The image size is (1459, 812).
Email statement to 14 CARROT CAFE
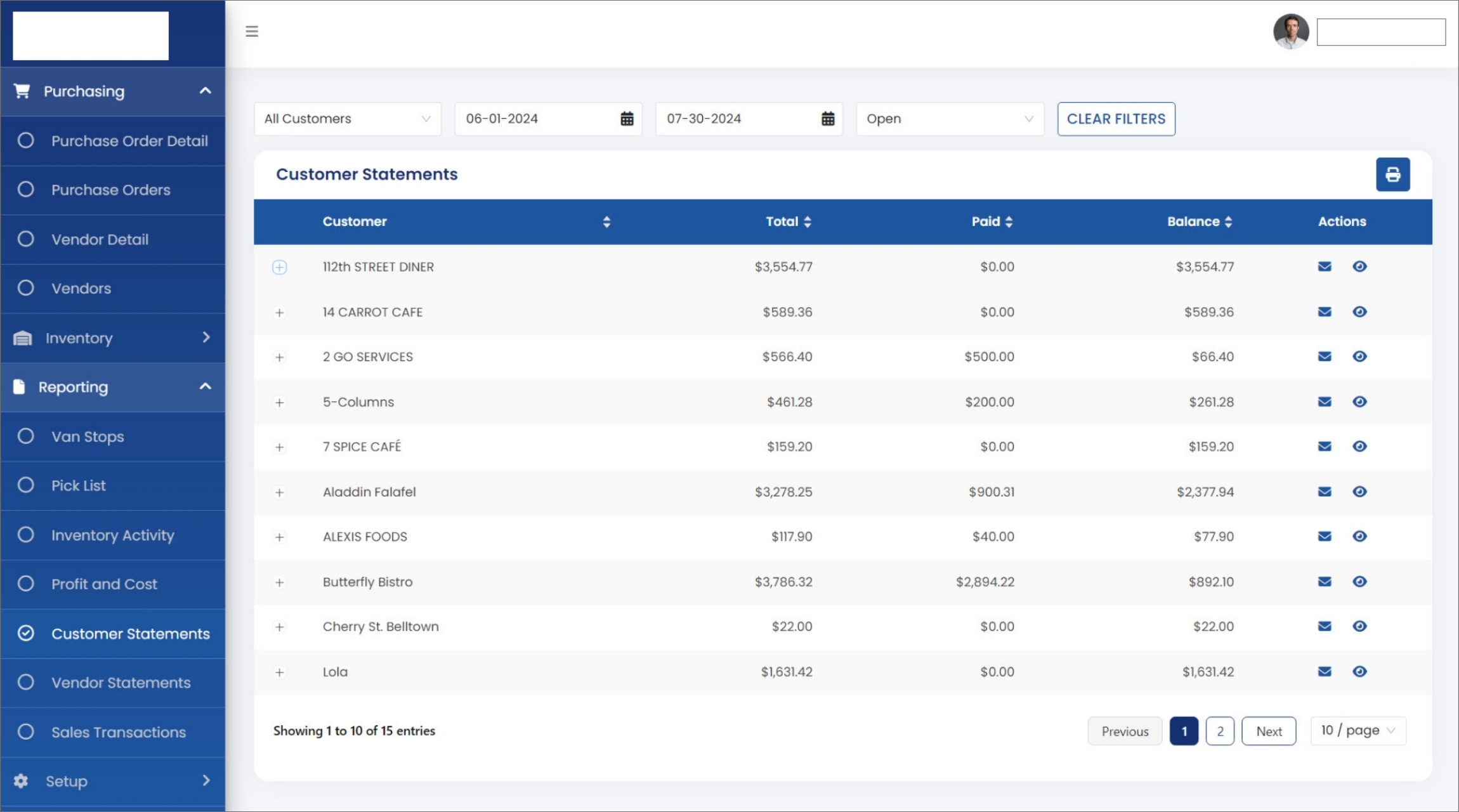pyautogui.click(x=1325, y=311)
